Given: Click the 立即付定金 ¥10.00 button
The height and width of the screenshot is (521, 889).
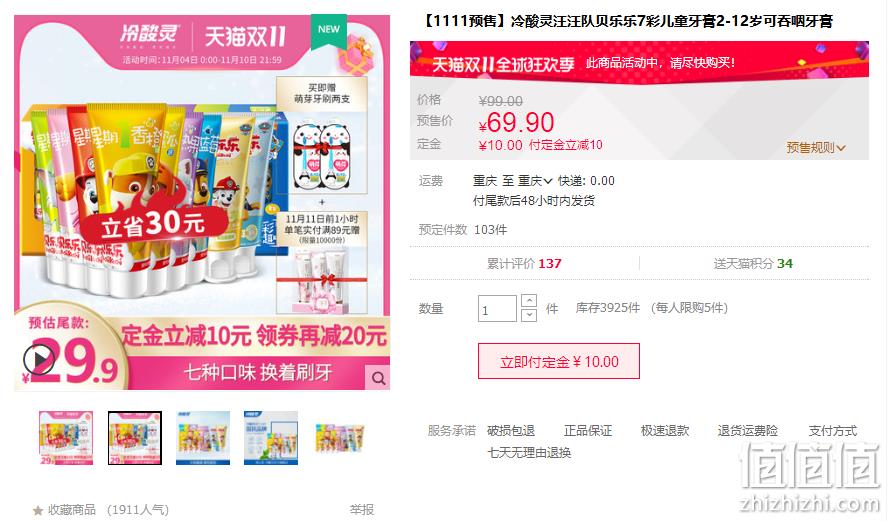Looking at the screenshot, I should click(558, 361).
